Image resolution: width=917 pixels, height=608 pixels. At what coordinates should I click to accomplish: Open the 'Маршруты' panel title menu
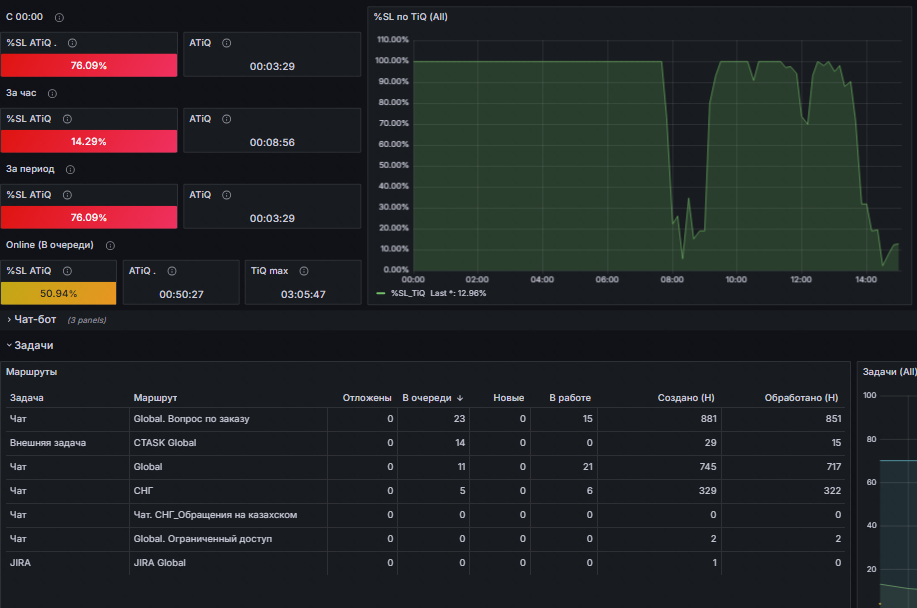pyautogui.click(x=32, y=372)
